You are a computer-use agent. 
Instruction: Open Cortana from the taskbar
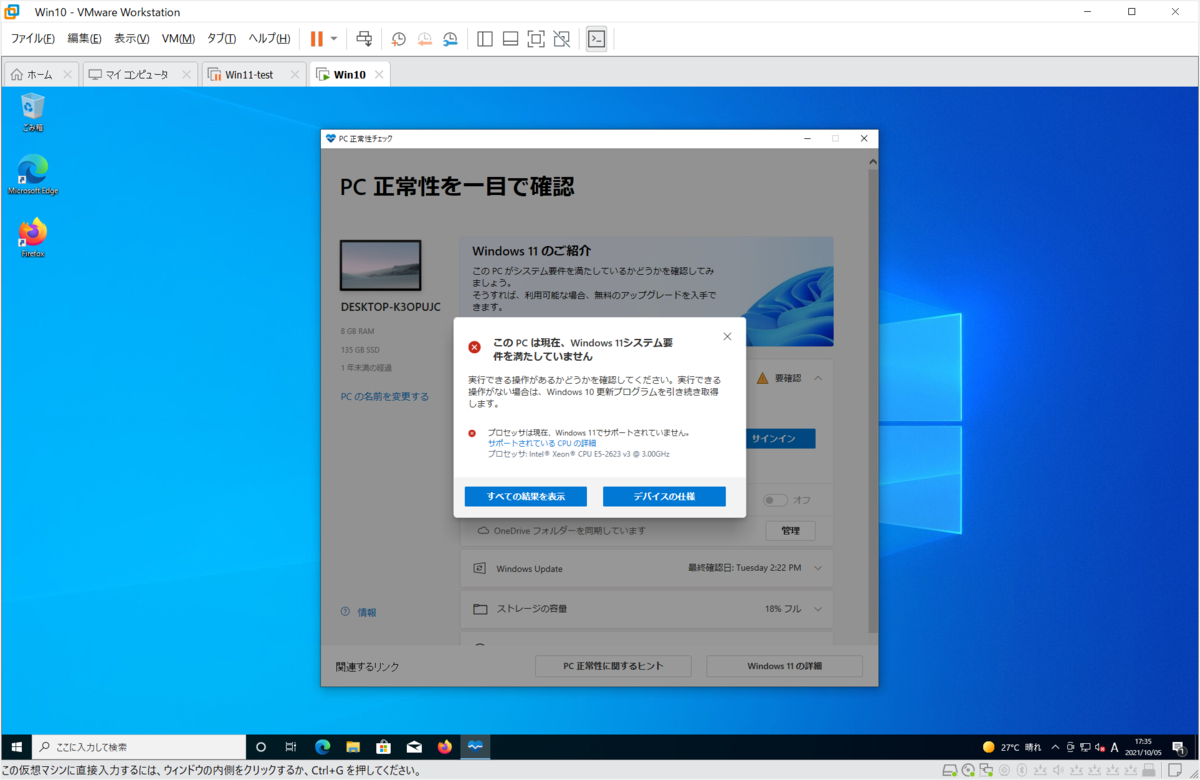pyautogui.click(x=261, y=747)
